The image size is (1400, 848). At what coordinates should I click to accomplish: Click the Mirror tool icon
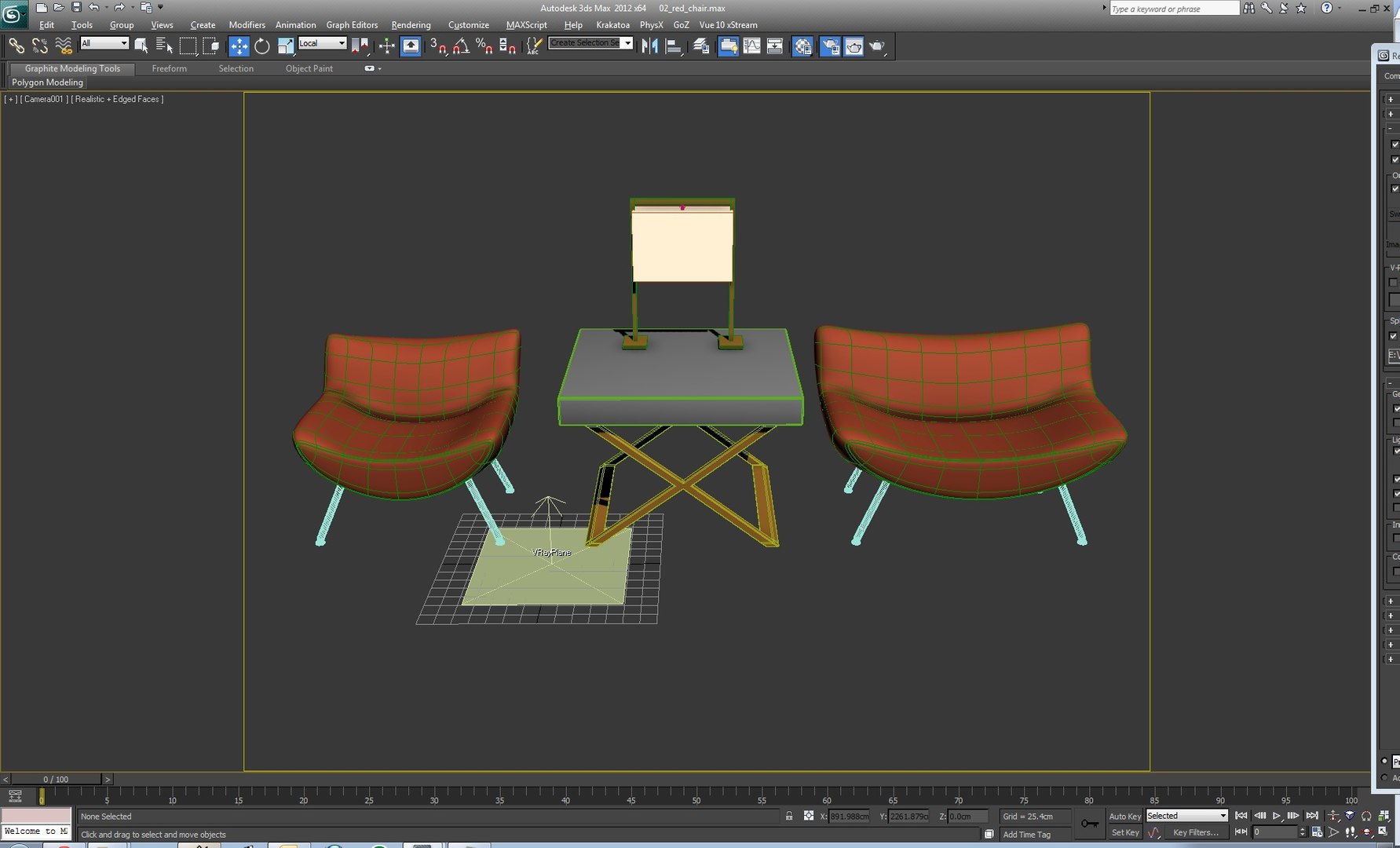click(x=649, y=46)
